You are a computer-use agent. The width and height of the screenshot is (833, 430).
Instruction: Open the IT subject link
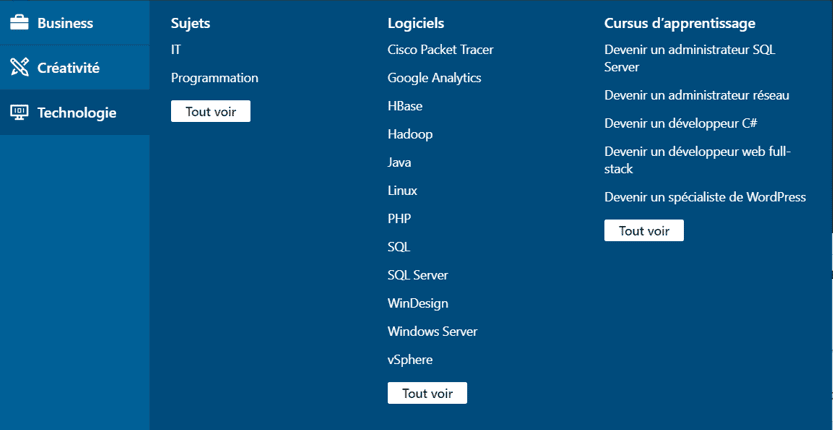tap(176, 49)
